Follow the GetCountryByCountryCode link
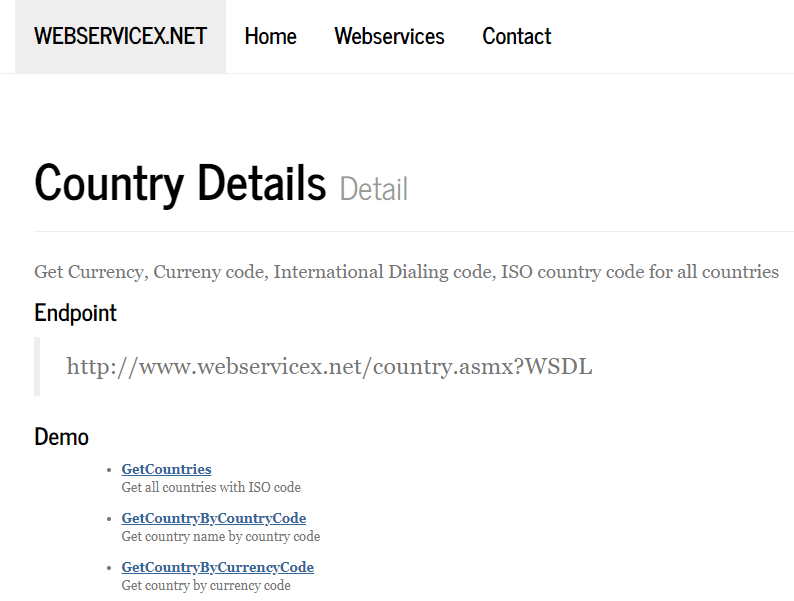The image size is (794, 601). (x=214, y=518)
